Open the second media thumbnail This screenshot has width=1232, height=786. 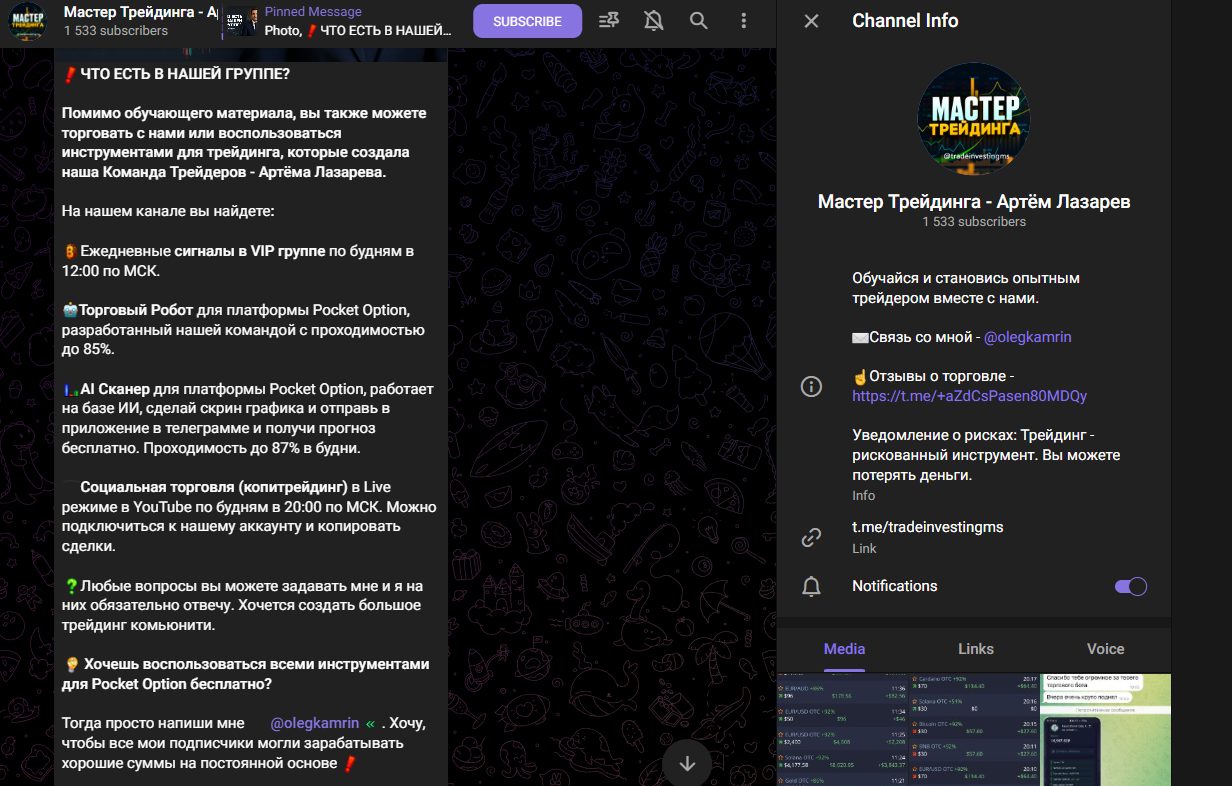tap(974, 729)
